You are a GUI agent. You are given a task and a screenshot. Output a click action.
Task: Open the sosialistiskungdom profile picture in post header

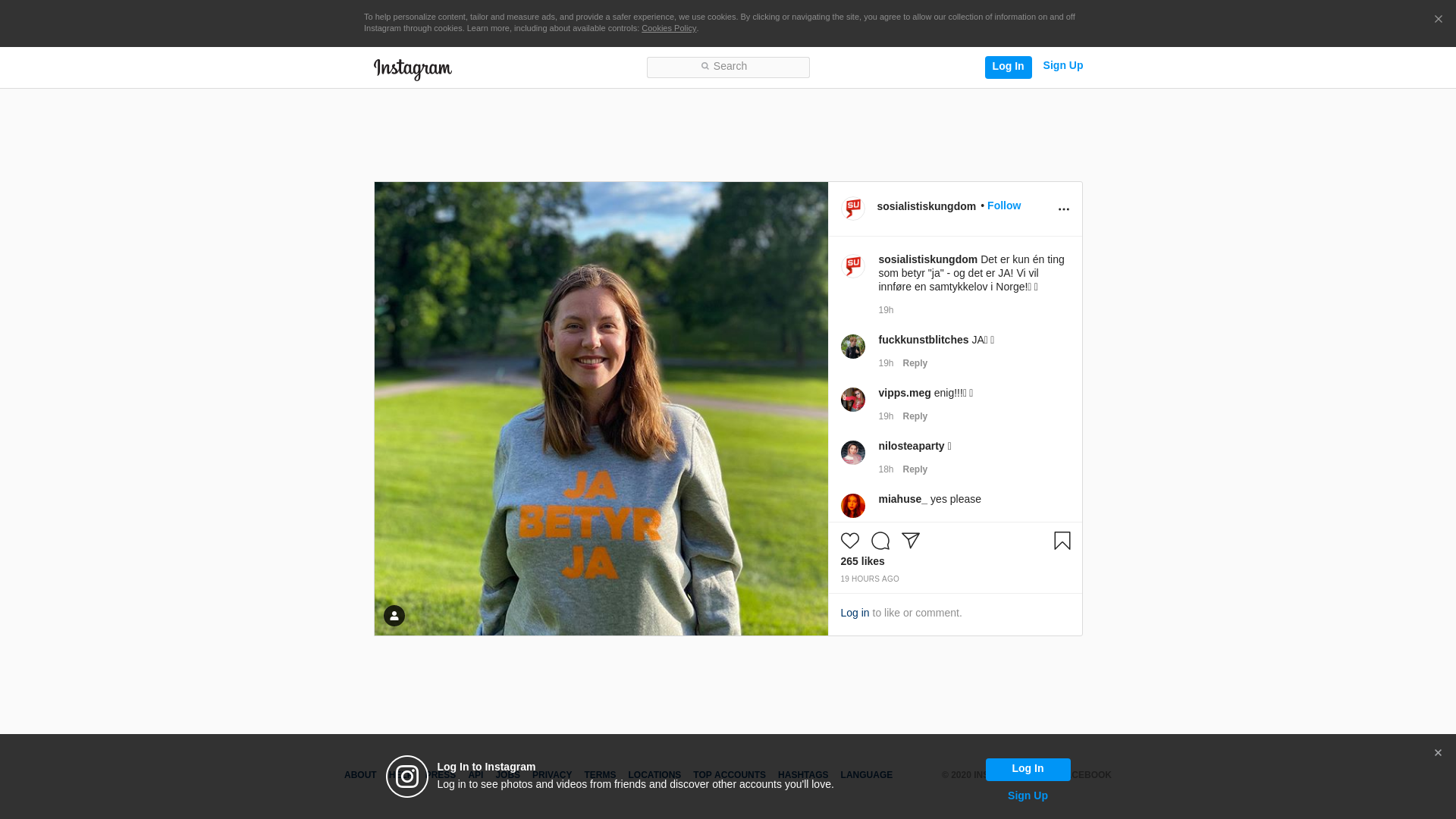(853, 209)
